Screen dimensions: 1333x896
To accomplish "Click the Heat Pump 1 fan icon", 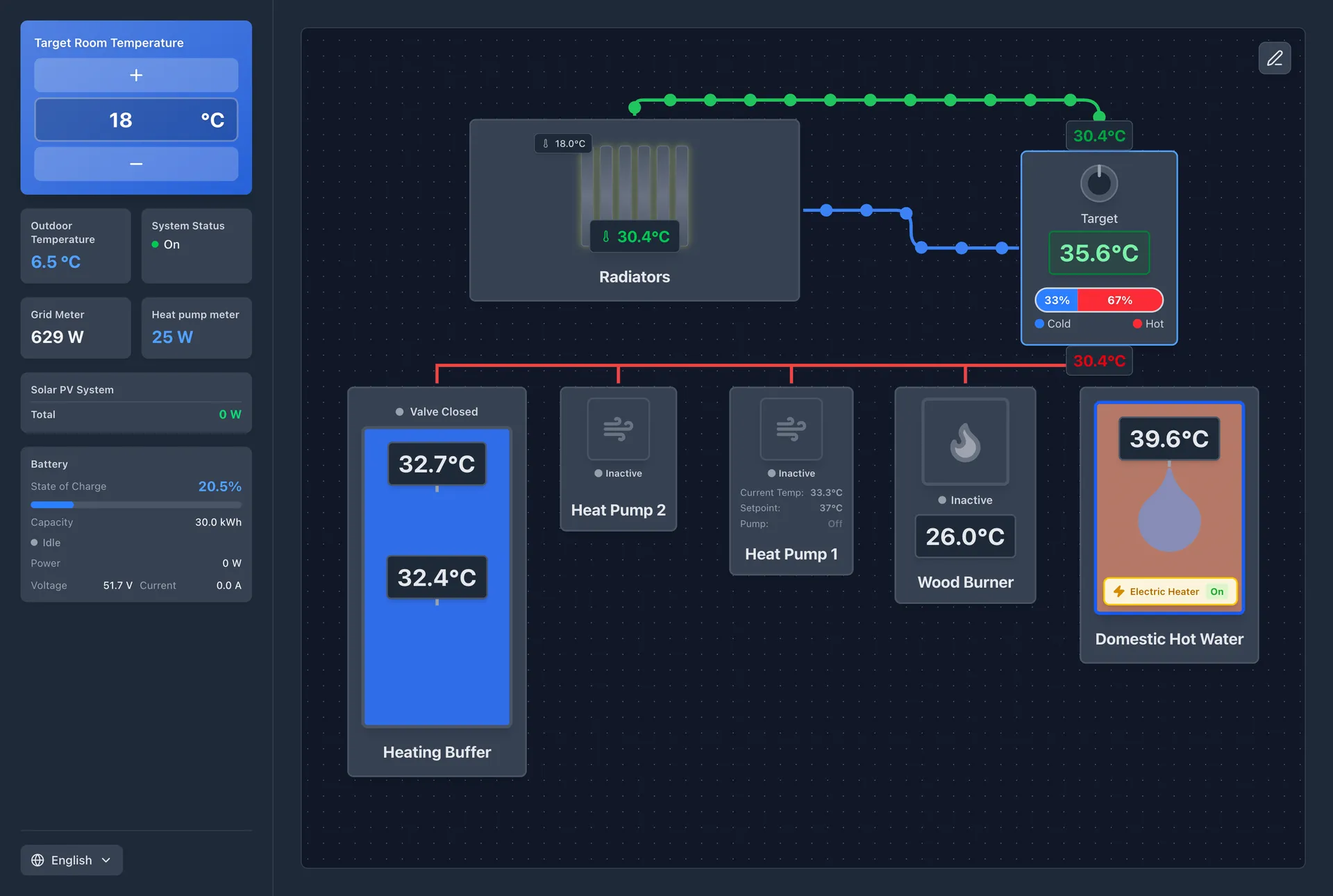I will [x=791, y=429].
